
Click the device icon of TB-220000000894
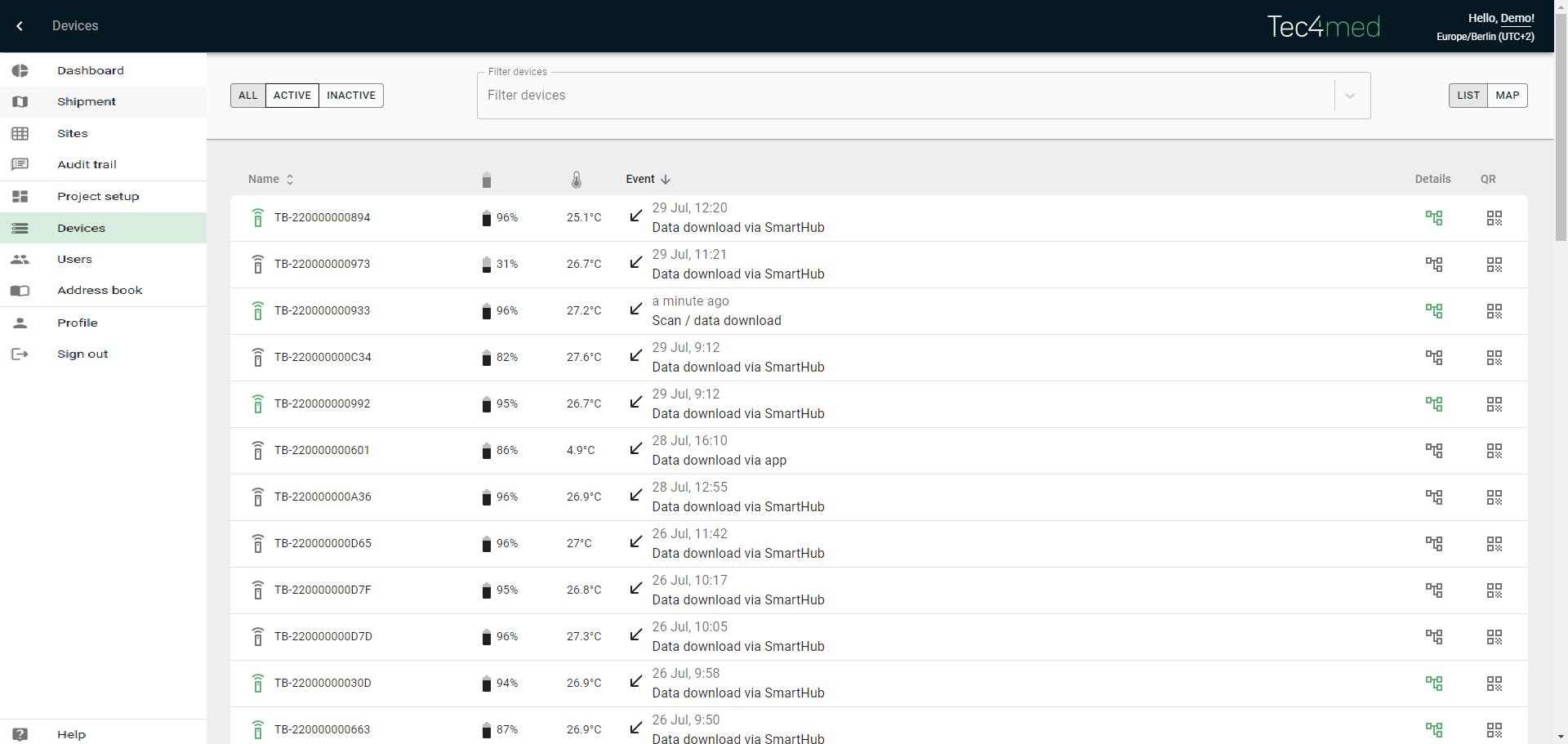click(x=258, y=218)
